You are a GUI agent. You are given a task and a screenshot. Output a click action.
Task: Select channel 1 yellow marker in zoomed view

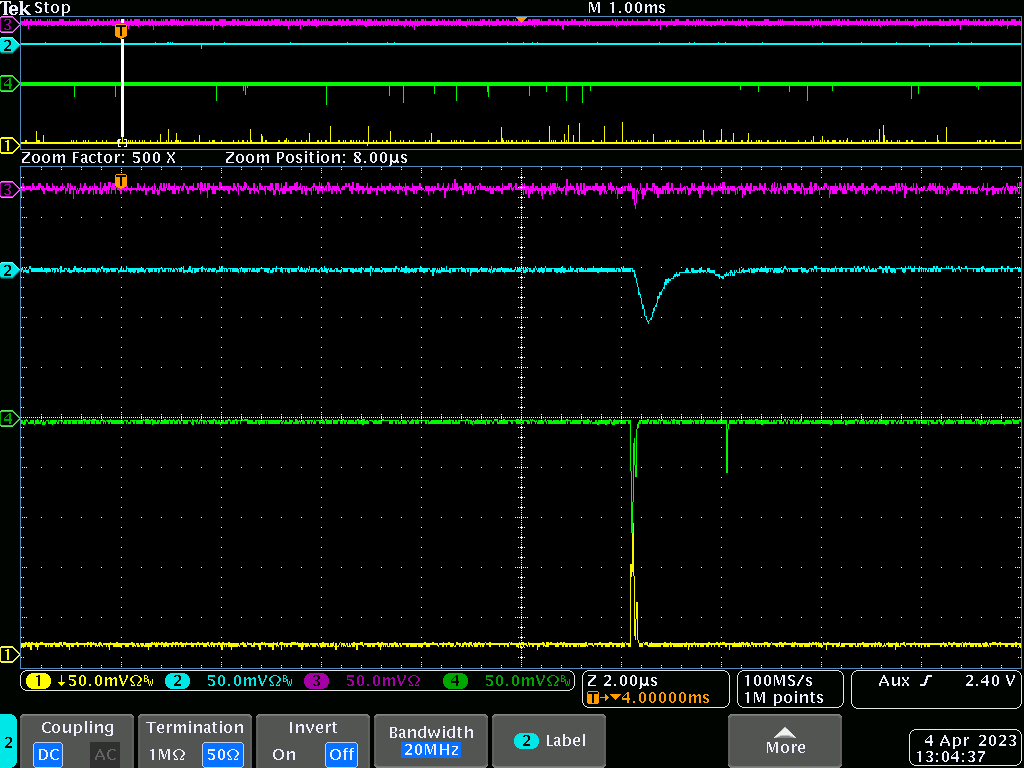point(8,655)
